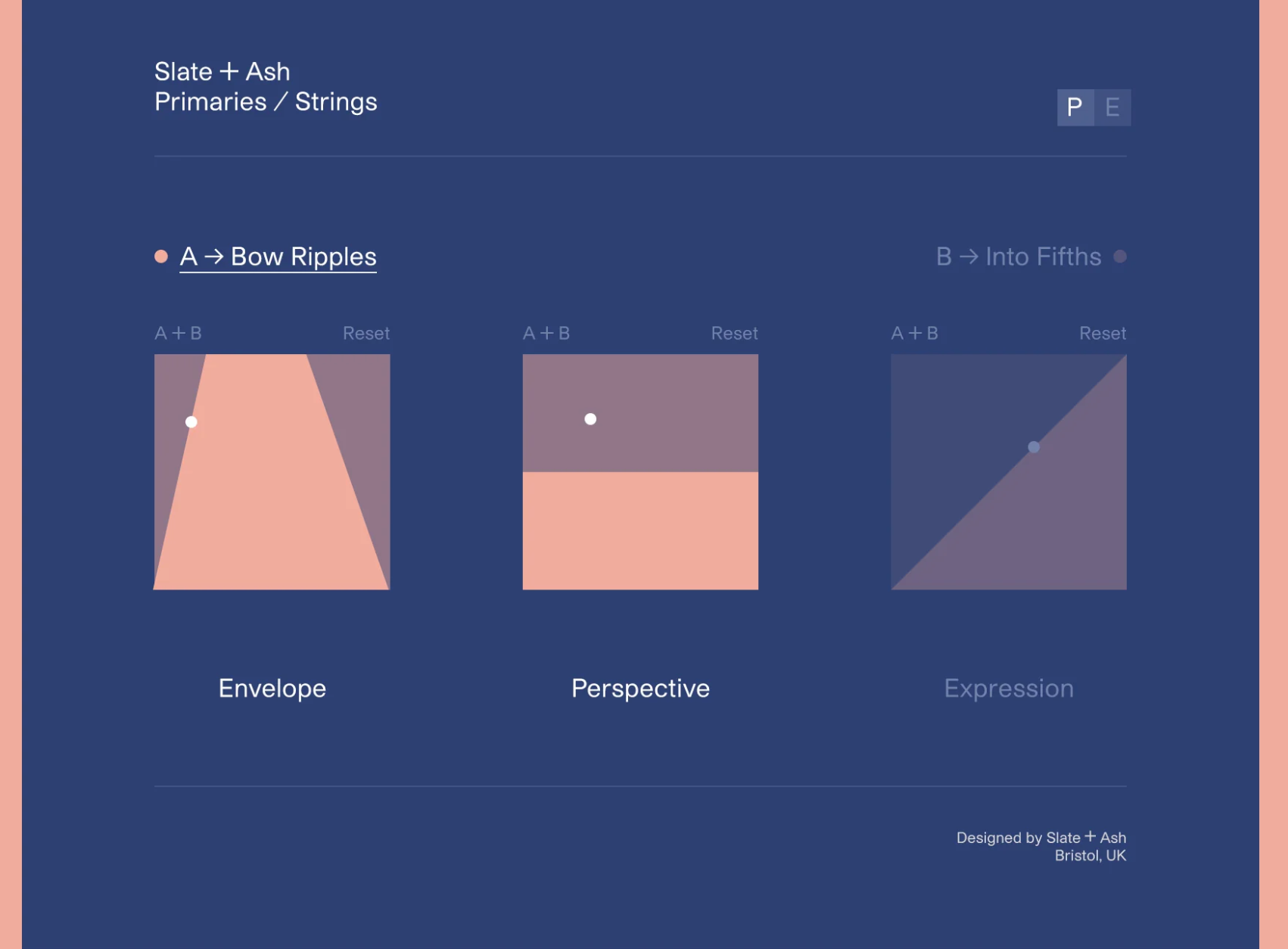Screen dimensions: 1288x949
Task: Reset the Perspective pad
Action: [x=734, y=333]
